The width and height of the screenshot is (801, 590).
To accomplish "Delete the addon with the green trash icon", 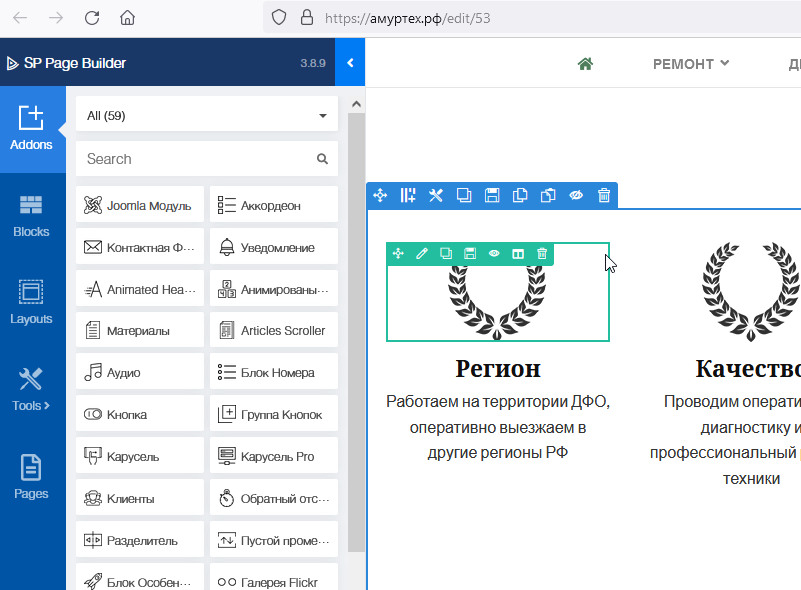I will click(x=542, y=254).
